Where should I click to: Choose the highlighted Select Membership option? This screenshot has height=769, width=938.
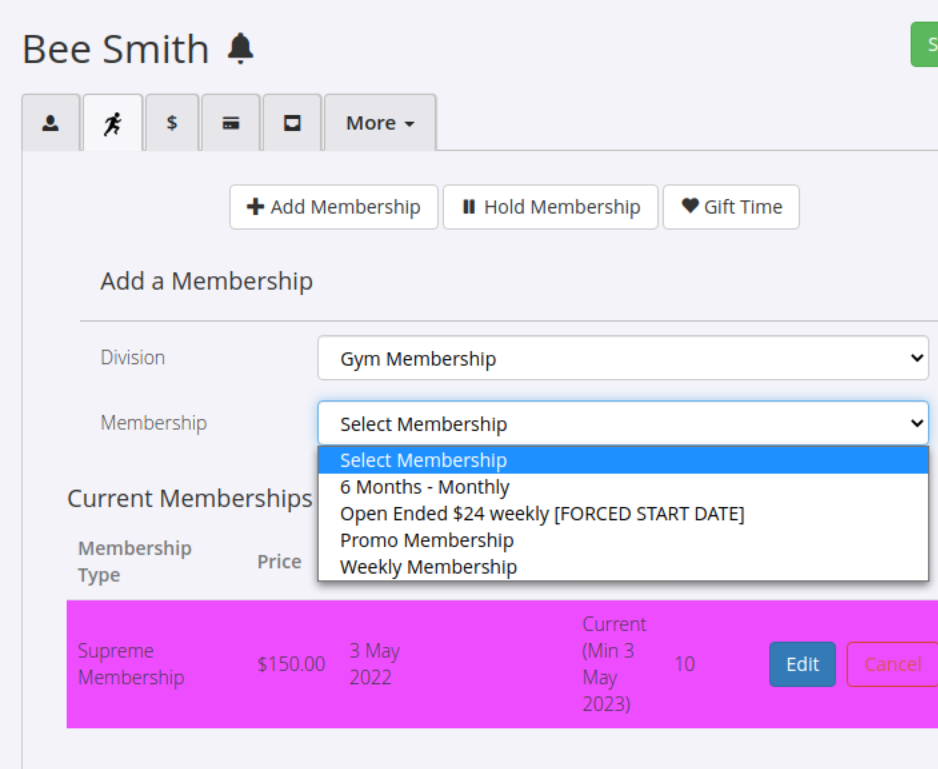pos(622,460)
